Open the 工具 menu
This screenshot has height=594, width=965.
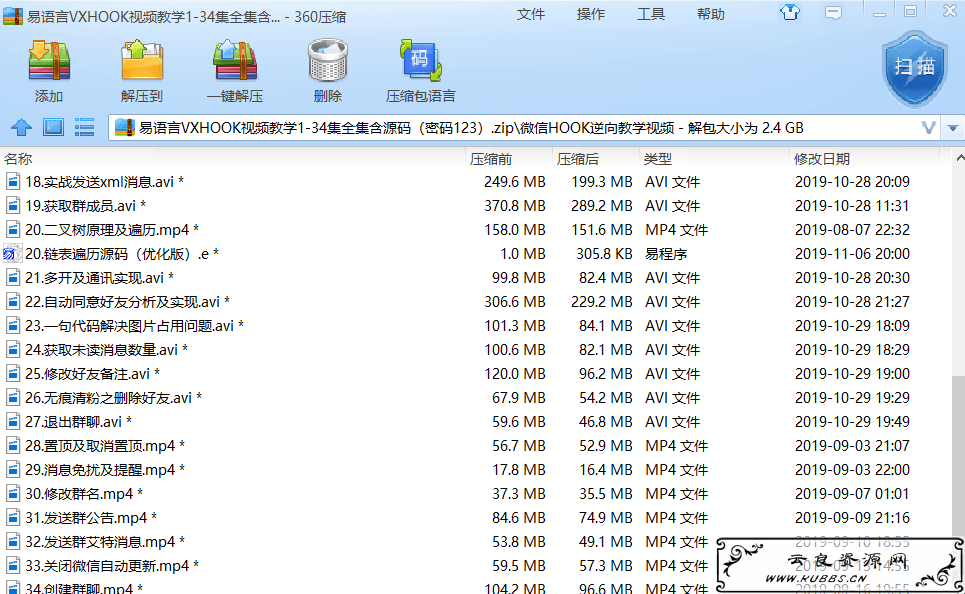tap(651, 14)
